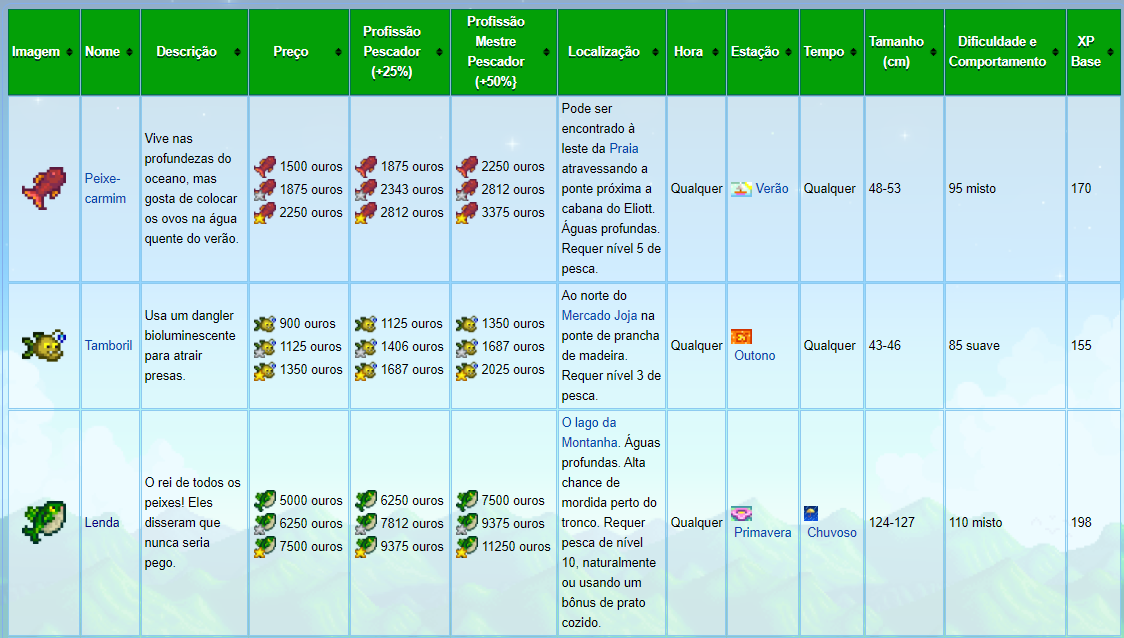Open the Tamboril link
The width and height of the screenshot is (1124, 638).
[x=108, y=346]
